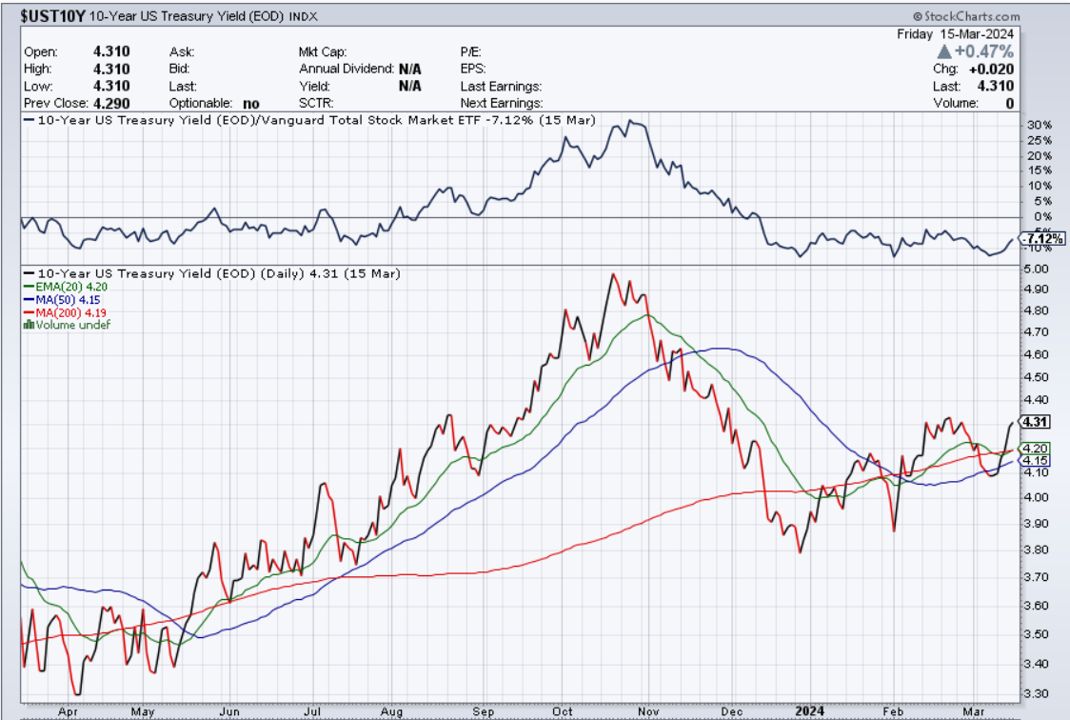Select the INDX label in the header
This screenshot has height=720, width=1070.
coord(305,16)
